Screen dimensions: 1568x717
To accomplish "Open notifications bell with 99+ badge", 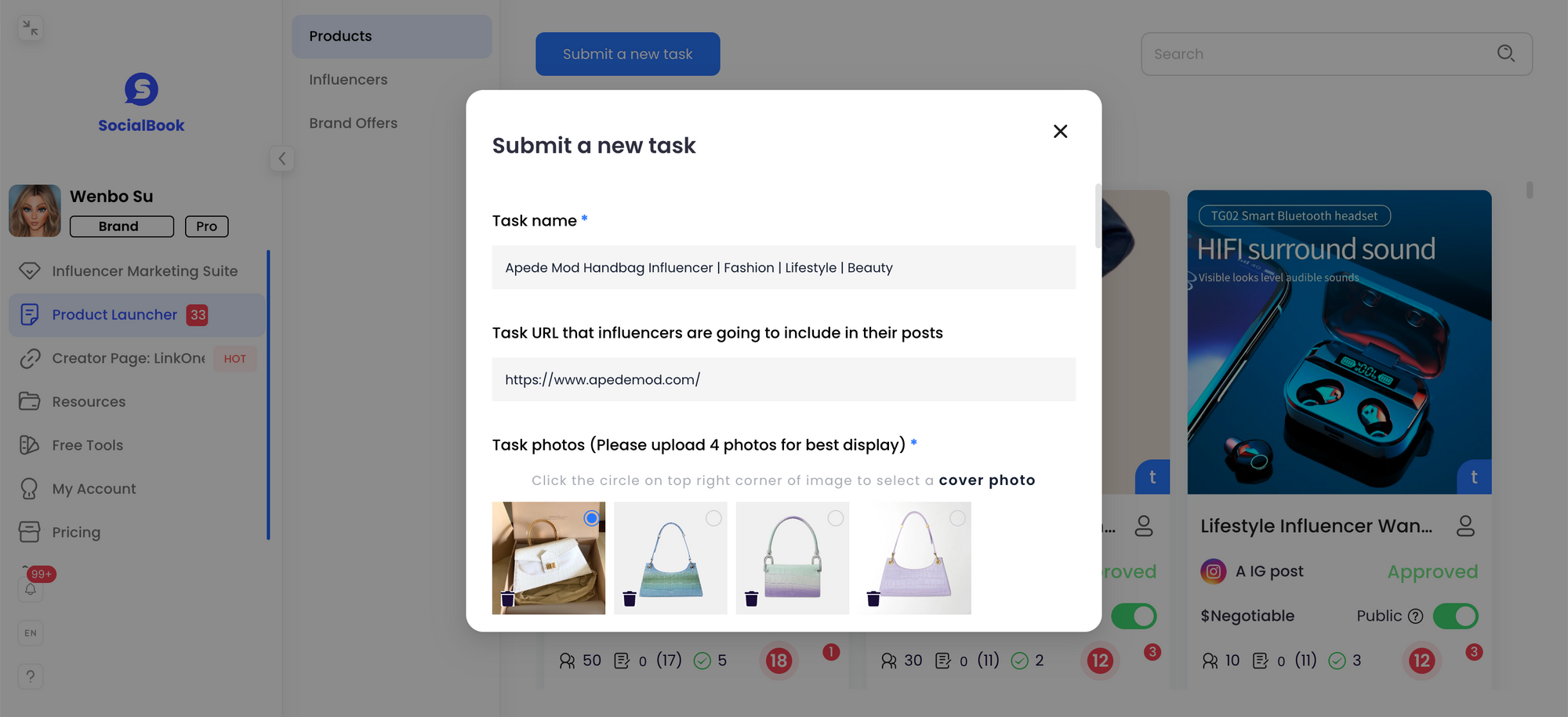I will [x=31, y=588].
